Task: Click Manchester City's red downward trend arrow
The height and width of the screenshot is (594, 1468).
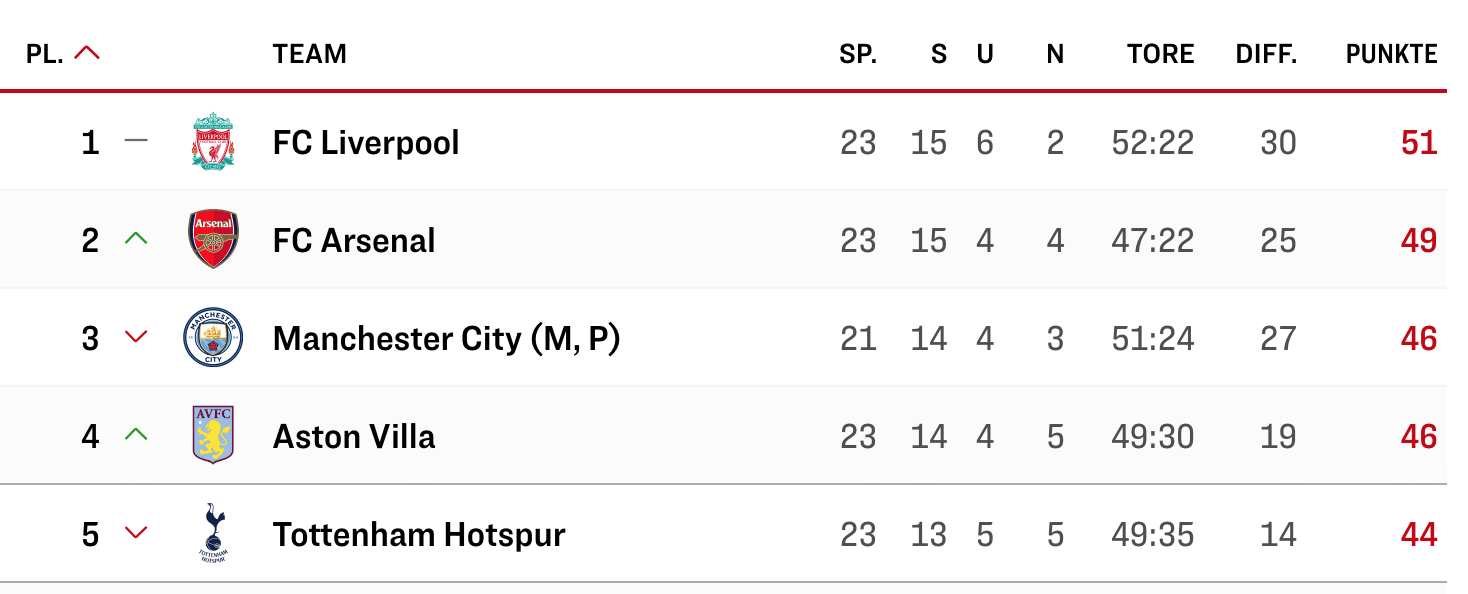Action: (x=136, y=338)
